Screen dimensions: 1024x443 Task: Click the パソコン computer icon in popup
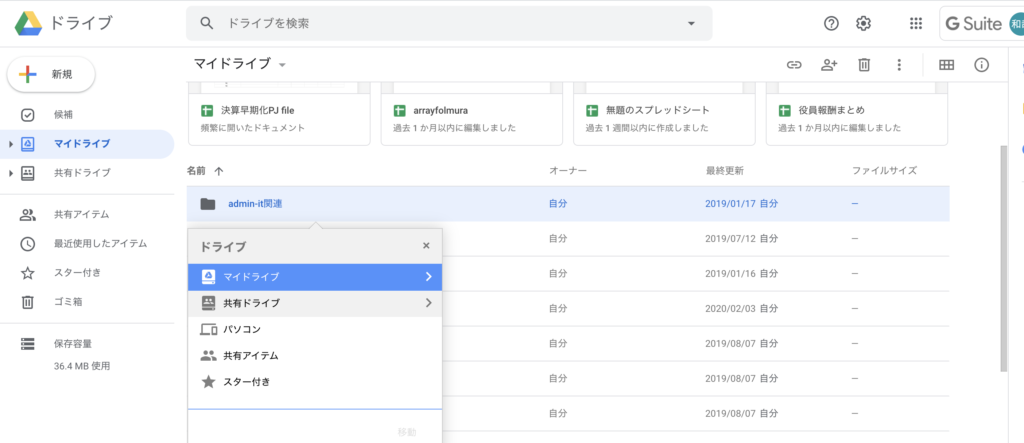pos(208,329)
